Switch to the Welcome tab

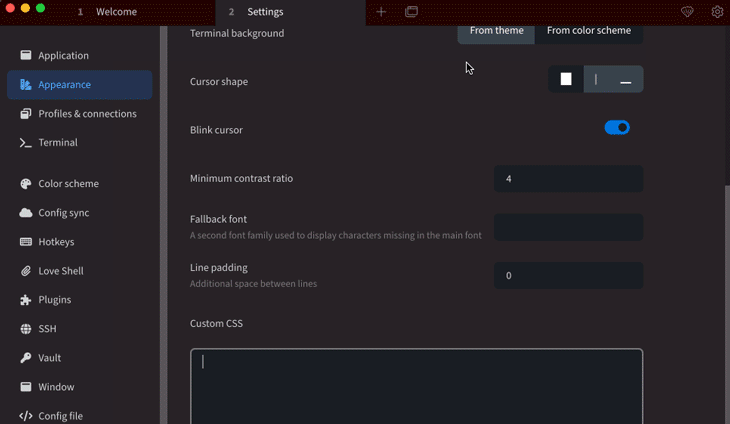[x=116, y=12]
